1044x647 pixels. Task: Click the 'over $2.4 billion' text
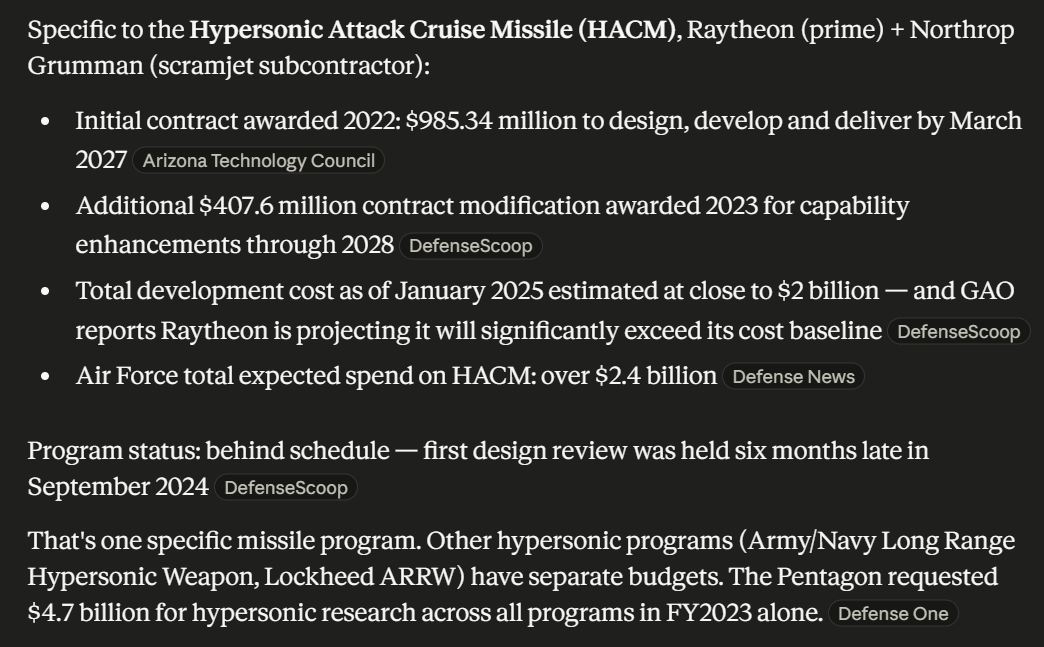pyautogui.click(x=629, y=376)
